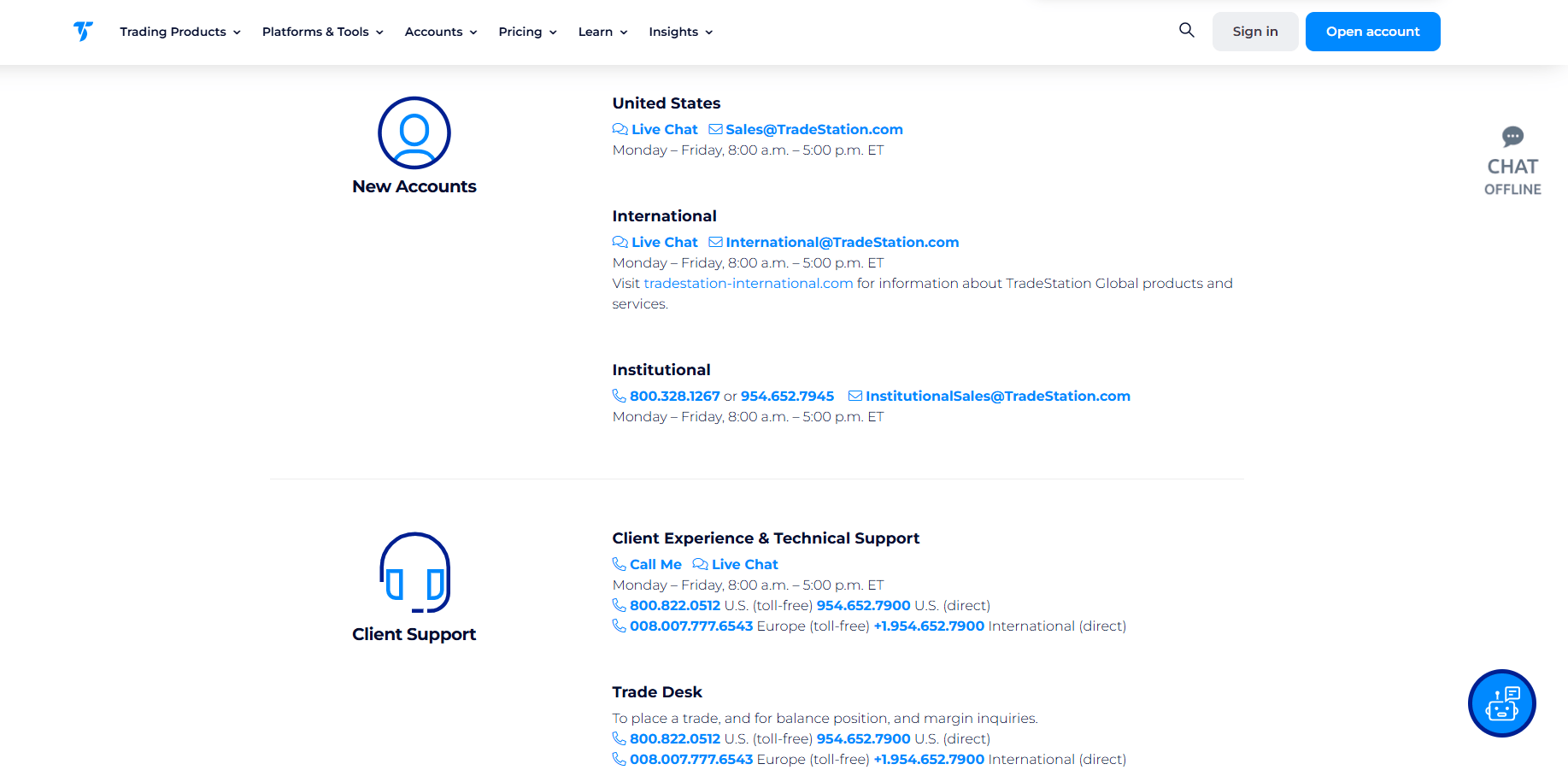Image resolution: width=1568 pixels, height=770 pixels.
Task: Click envelope icon beside International@TradeStation.com
Action: pos(716,242)
